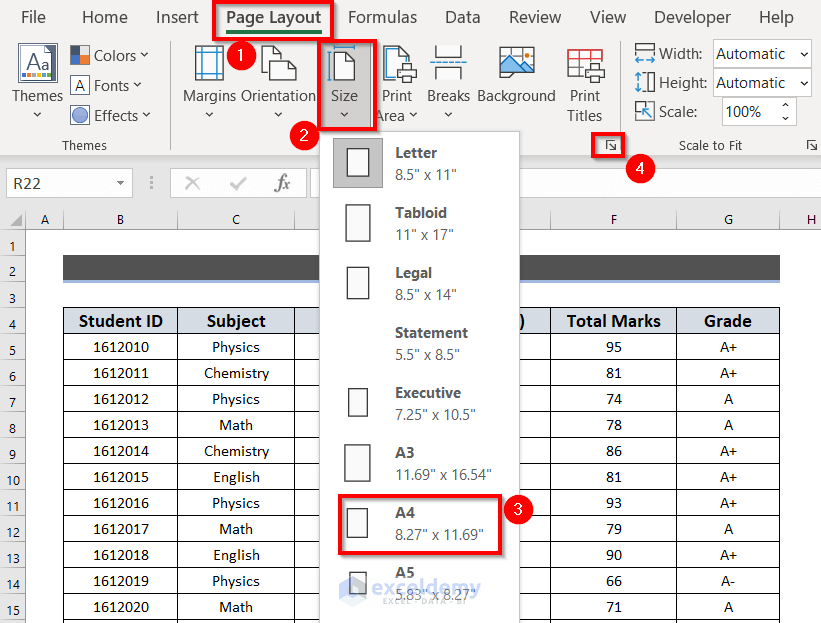Switch to the Page Layout tab
The width and height of the screenshot is (821, 623).
pos(273,18)
